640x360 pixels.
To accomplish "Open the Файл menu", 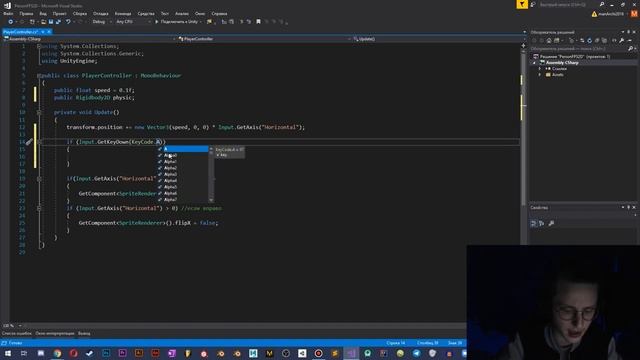I will [x=8, y=13].
